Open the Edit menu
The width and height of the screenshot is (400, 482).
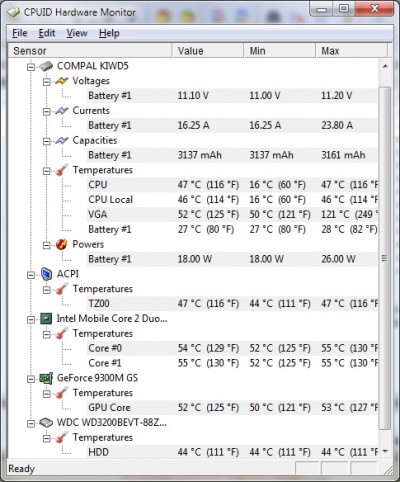[47, 33]
